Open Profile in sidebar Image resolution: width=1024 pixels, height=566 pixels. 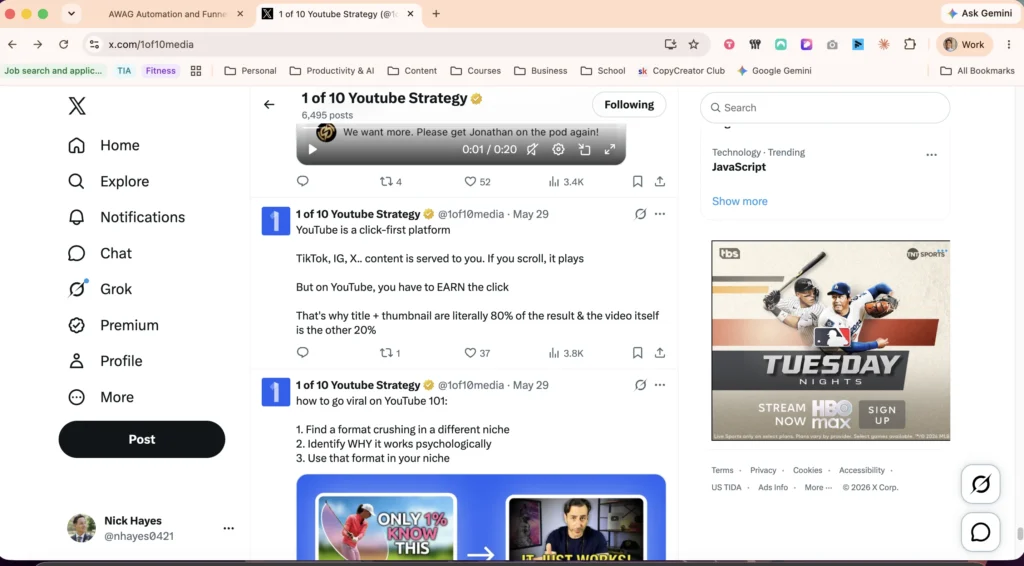(105, 361)
